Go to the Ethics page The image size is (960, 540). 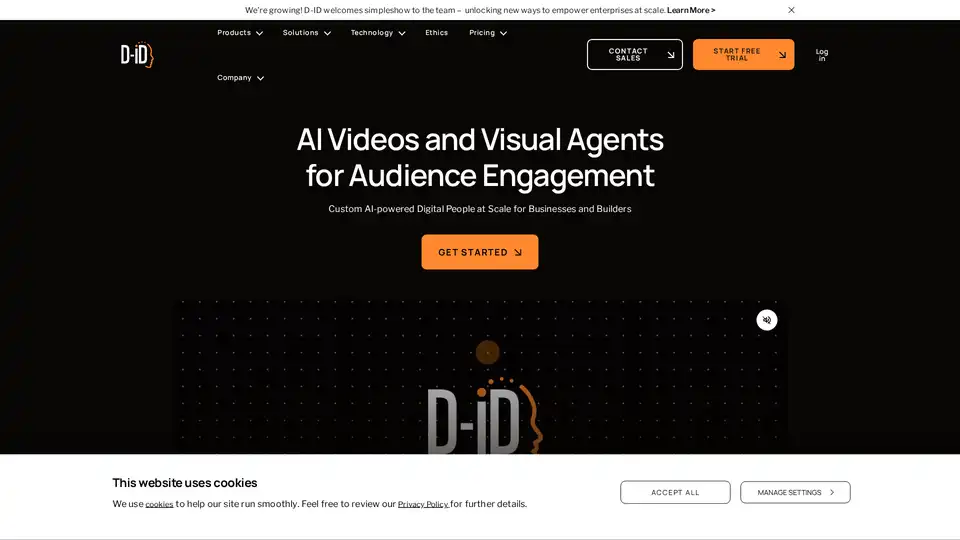click(436, 33)
